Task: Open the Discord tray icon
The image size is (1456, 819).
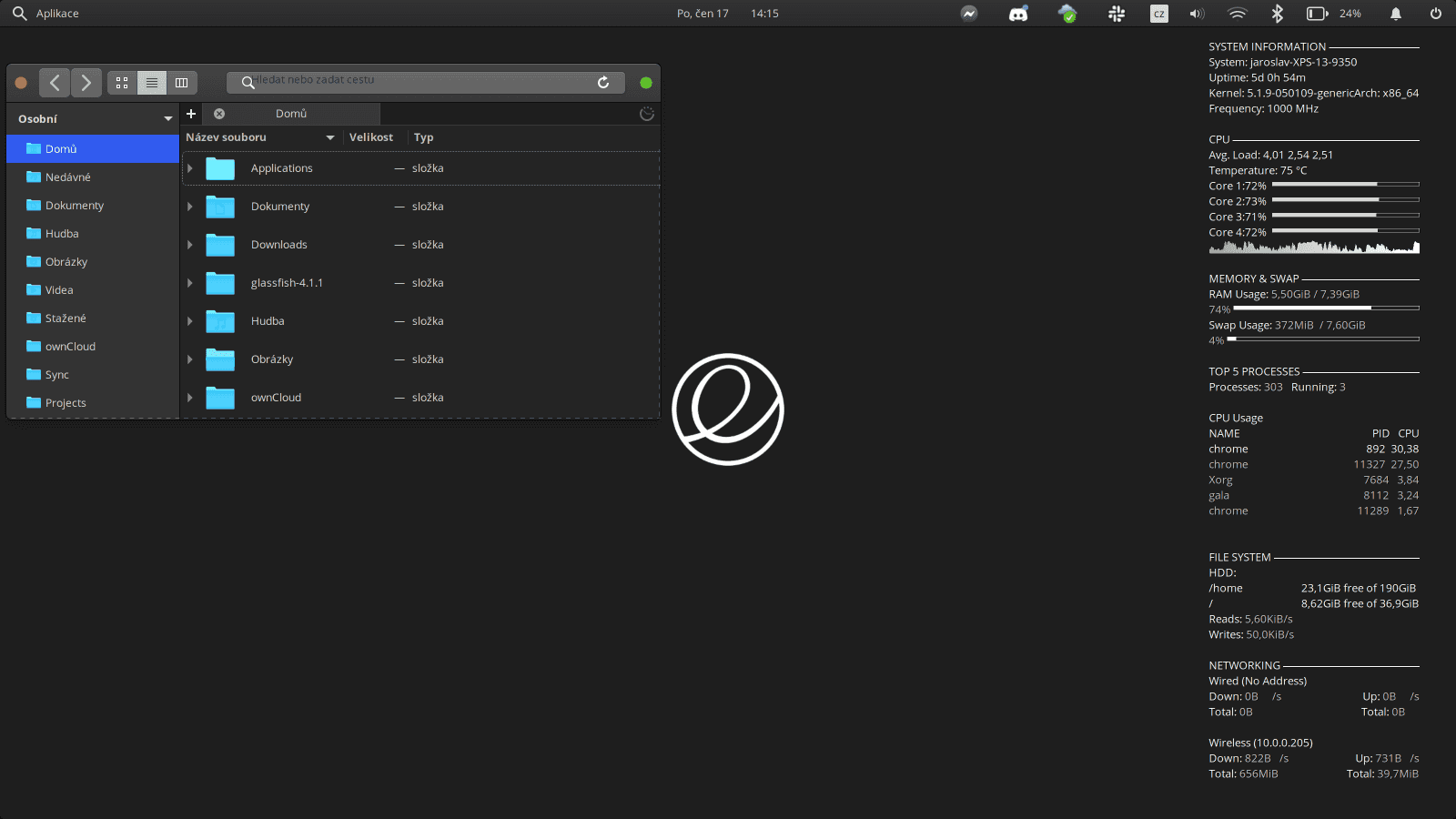Action: 1018,14
